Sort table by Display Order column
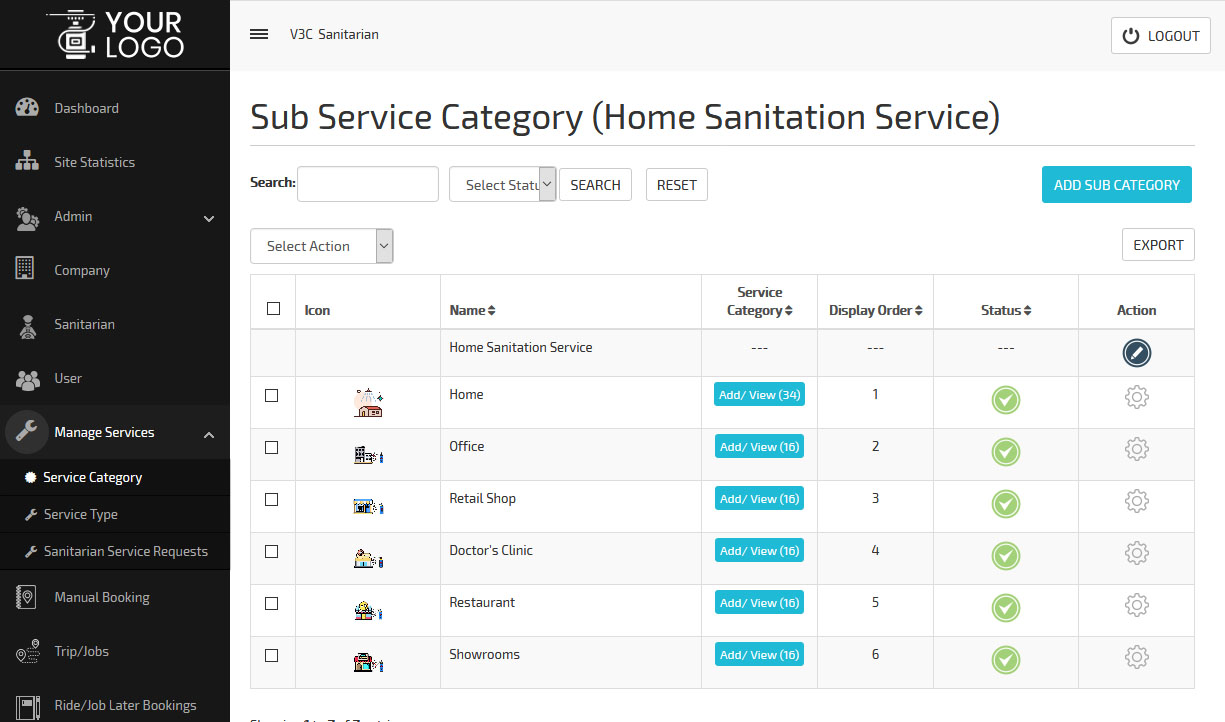Screen dimensions: 1225x722 tap(875, 310)
